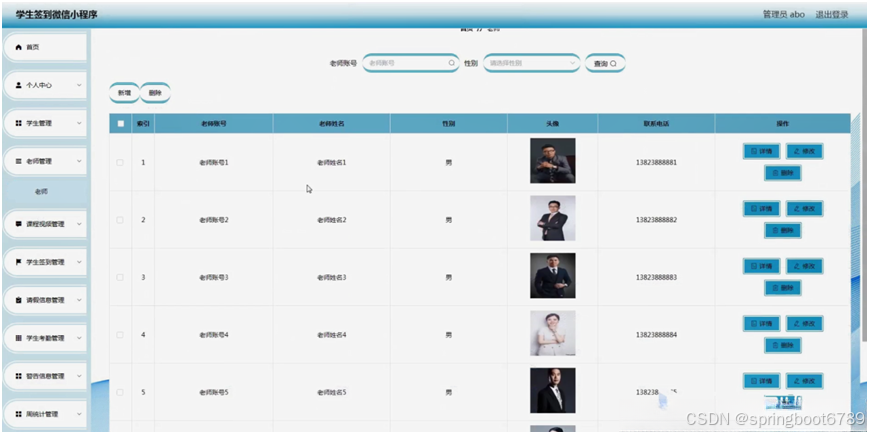Click the 学生签到微信小程序 title

pos(56,15)
